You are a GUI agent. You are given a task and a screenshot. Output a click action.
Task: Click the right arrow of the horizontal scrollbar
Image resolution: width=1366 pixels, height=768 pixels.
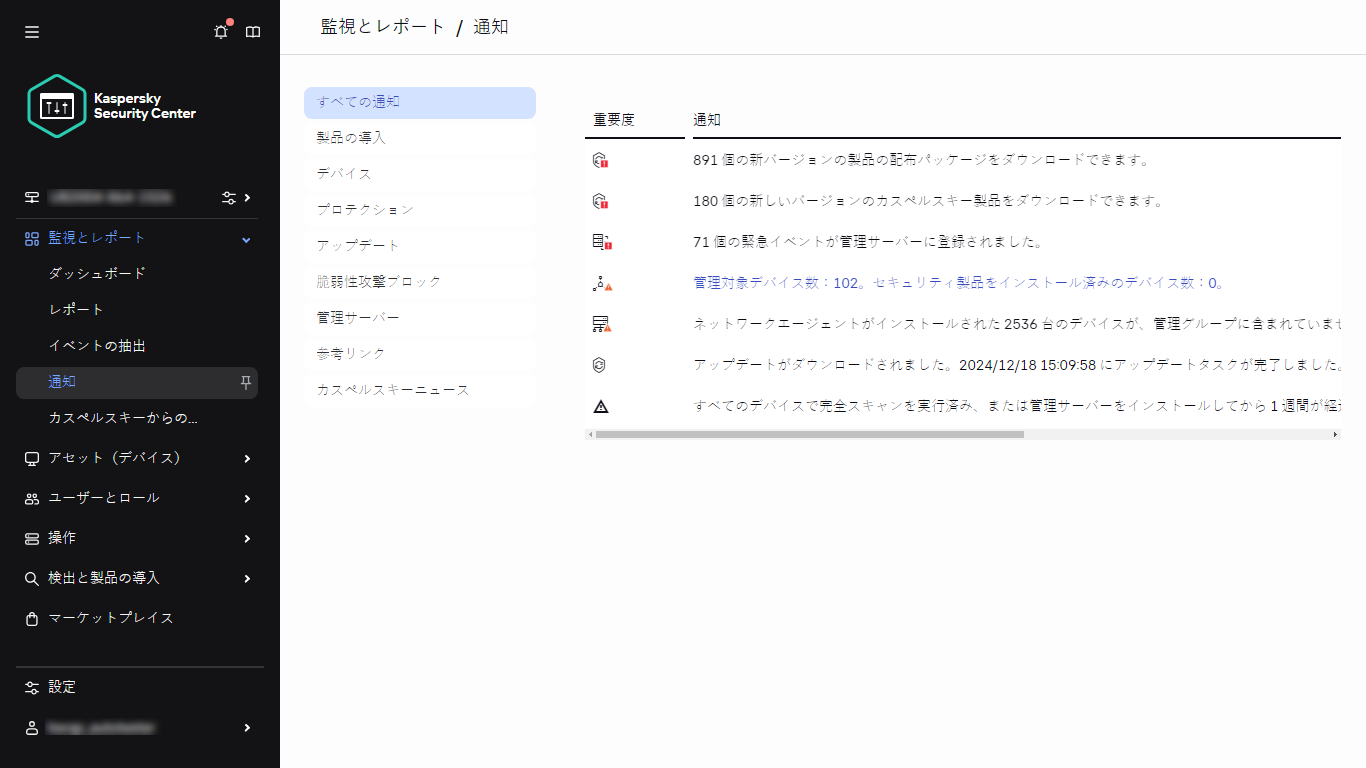(1335, 435)
